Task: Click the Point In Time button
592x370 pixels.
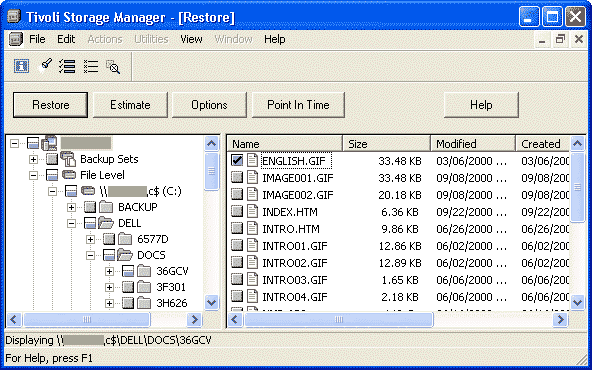Action: click(x=298, y=105)
